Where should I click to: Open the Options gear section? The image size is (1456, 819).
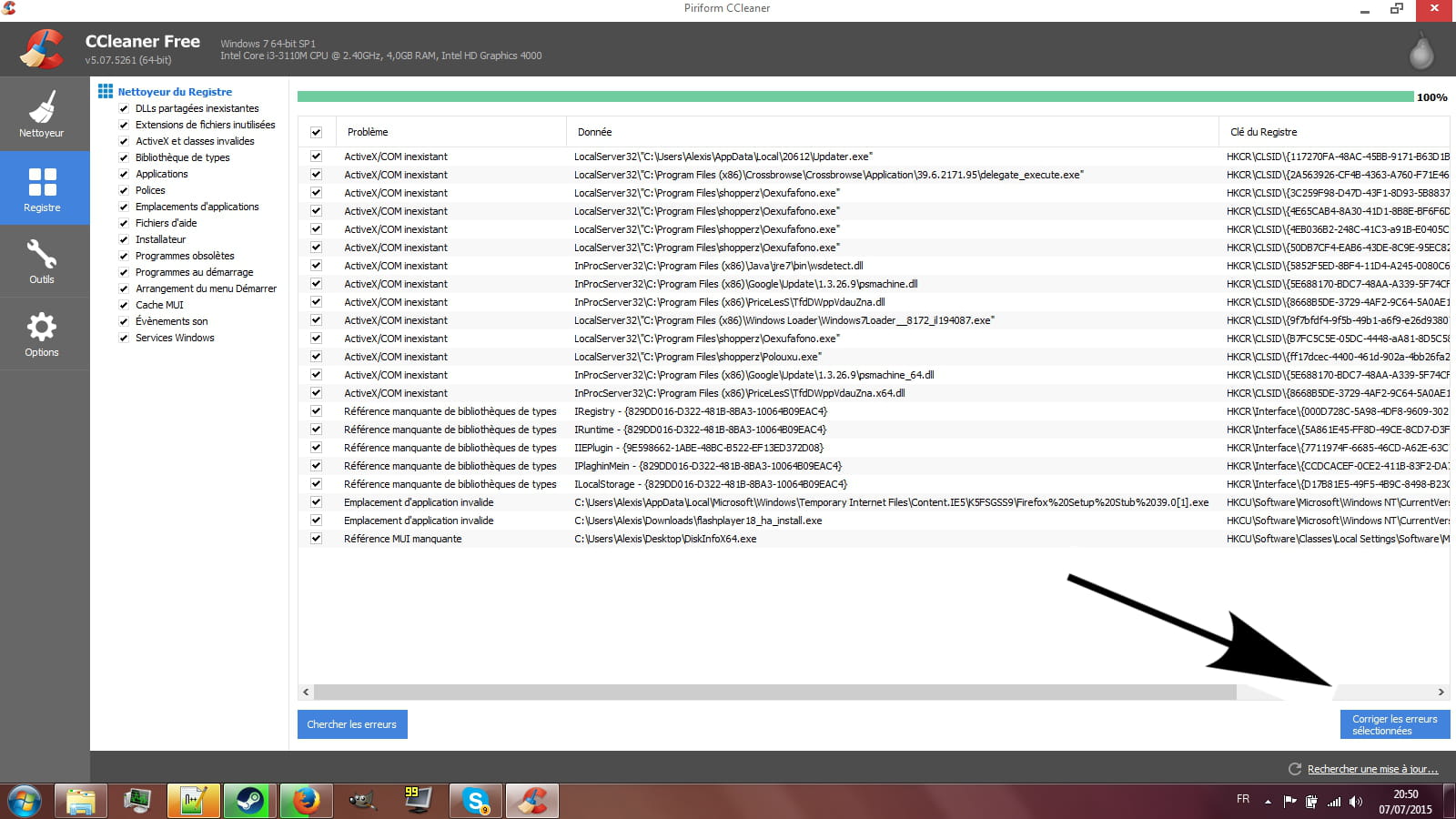(42, 334)
